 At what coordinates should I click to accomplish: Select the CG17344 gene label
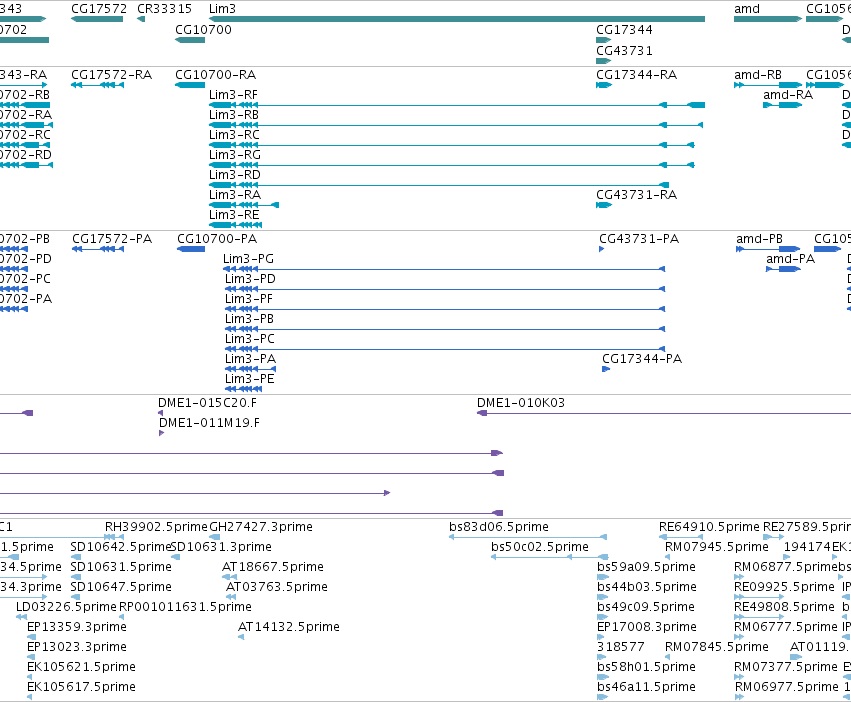(x=624, y=29)
